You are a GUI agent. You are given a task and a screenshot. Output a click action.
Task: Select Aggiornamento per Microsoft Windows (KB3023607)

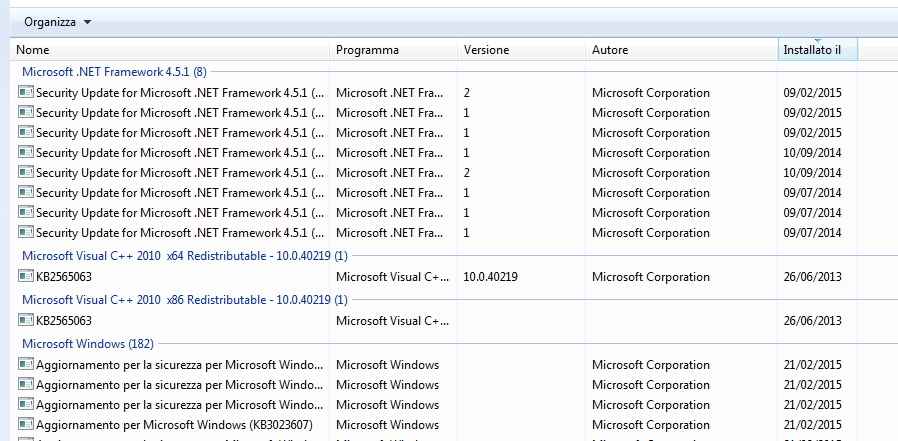click(x=174, y=425)
